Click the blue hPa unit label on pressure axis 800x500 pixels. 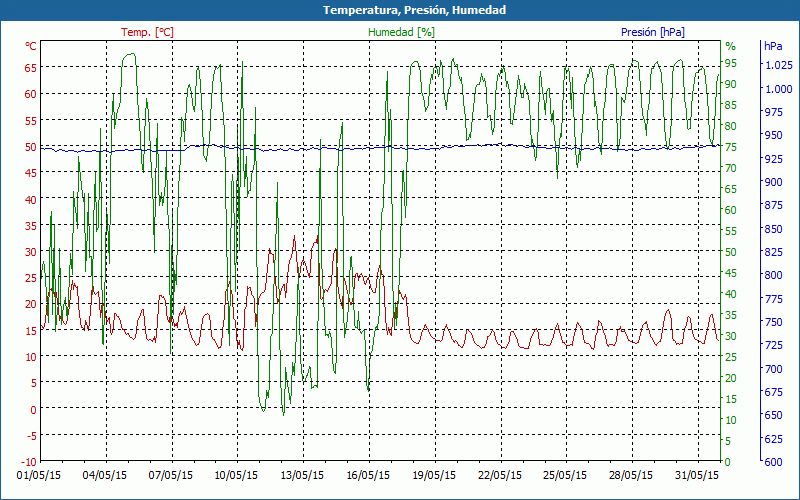tap(773, 46)
